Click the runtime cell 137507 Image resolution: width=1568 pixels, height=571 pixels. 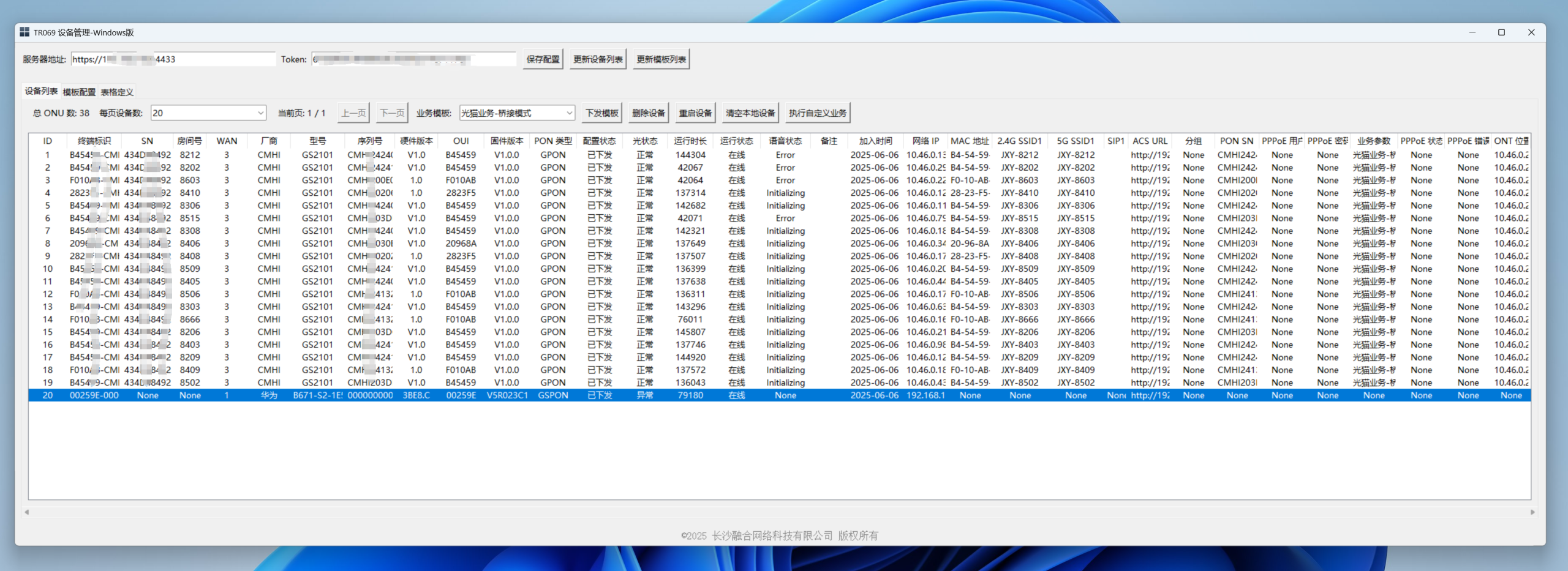(690, 256)
